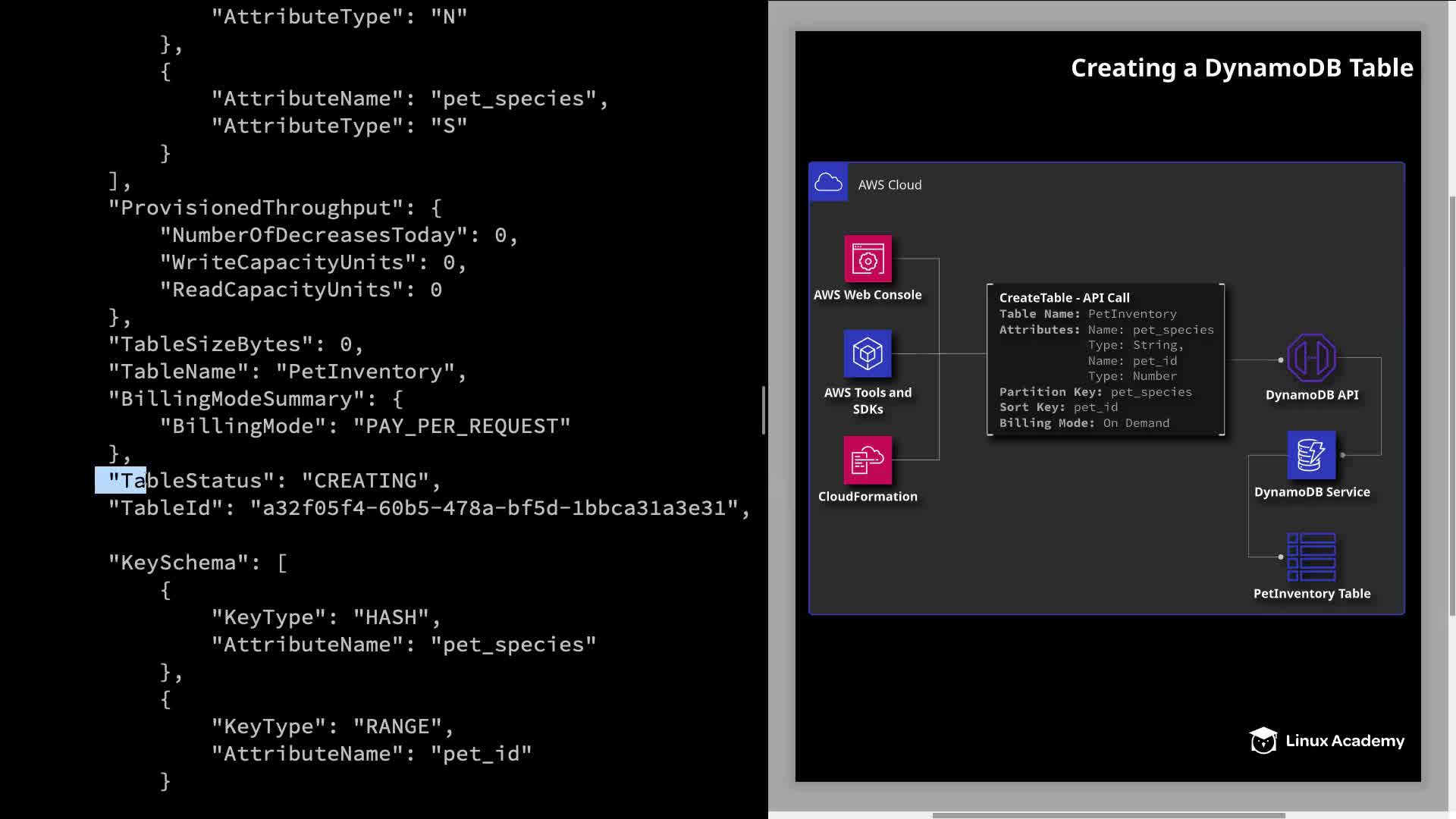Click the AWS Web Console icon
This screenshot has height=819, width=1456.
point(868,259)
